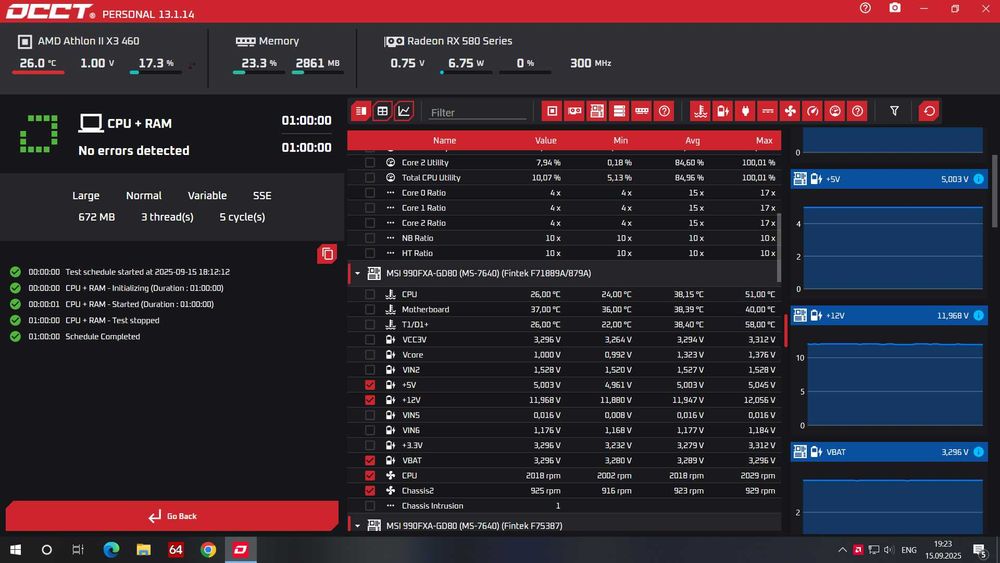
Task: Collapse the MSI 990FXA-GD80 Fintek F71889A group
Action: (357, 274)
